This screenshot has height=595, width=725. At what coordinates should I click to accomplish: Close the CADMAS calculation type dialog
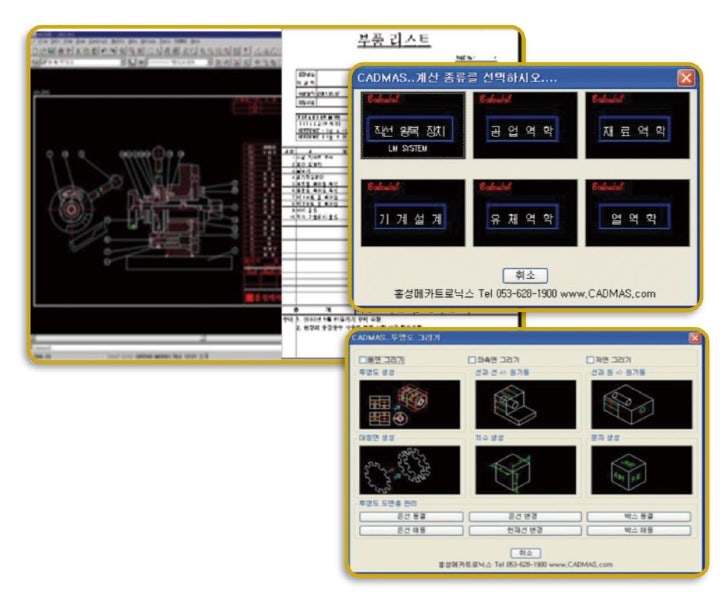(686, 78)
